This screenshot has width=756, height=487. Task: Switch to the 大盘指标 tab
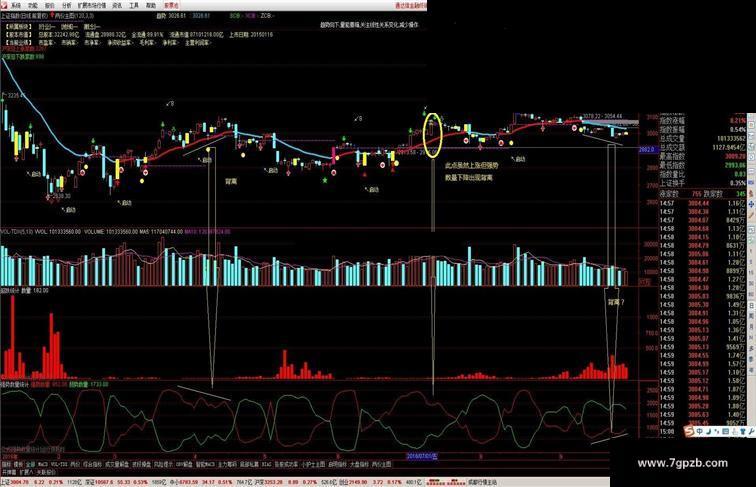(x=358, y=464)
